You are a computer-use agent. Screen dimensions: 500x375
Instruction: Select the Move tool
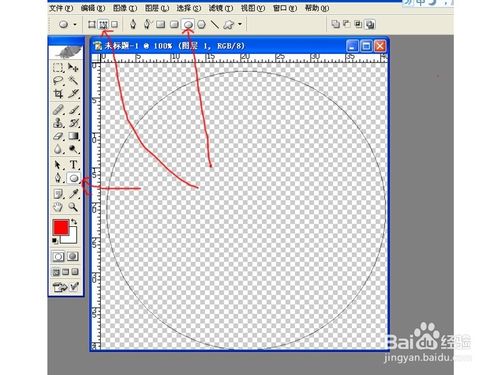(x=73, y=68)
